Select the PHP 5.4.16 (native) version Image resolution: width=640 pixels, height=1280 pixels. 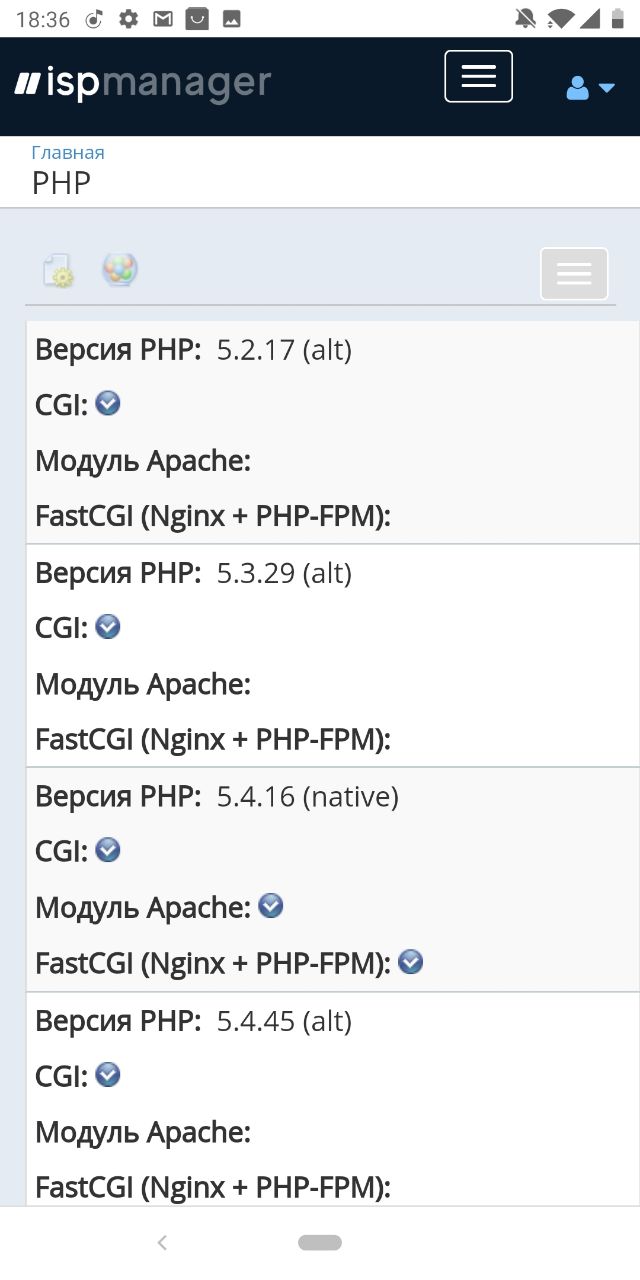[332, 880]
